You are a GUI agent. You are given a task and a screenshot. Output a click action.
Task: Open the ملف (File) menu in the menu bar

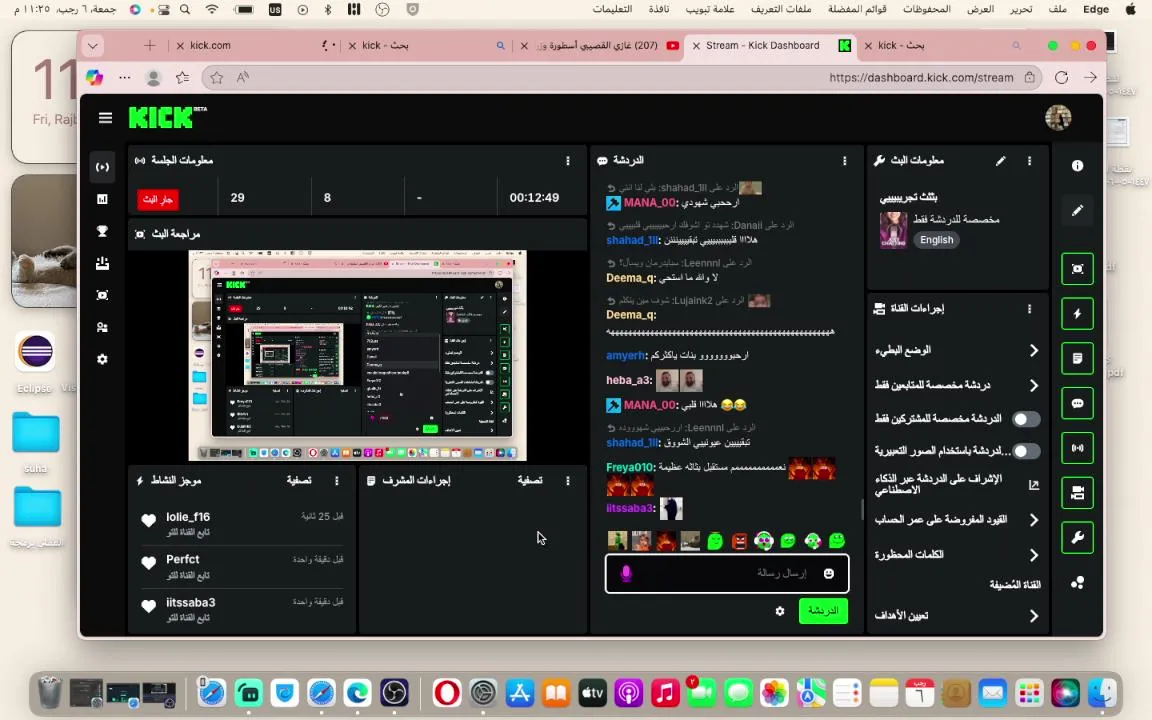point(1057,10)
